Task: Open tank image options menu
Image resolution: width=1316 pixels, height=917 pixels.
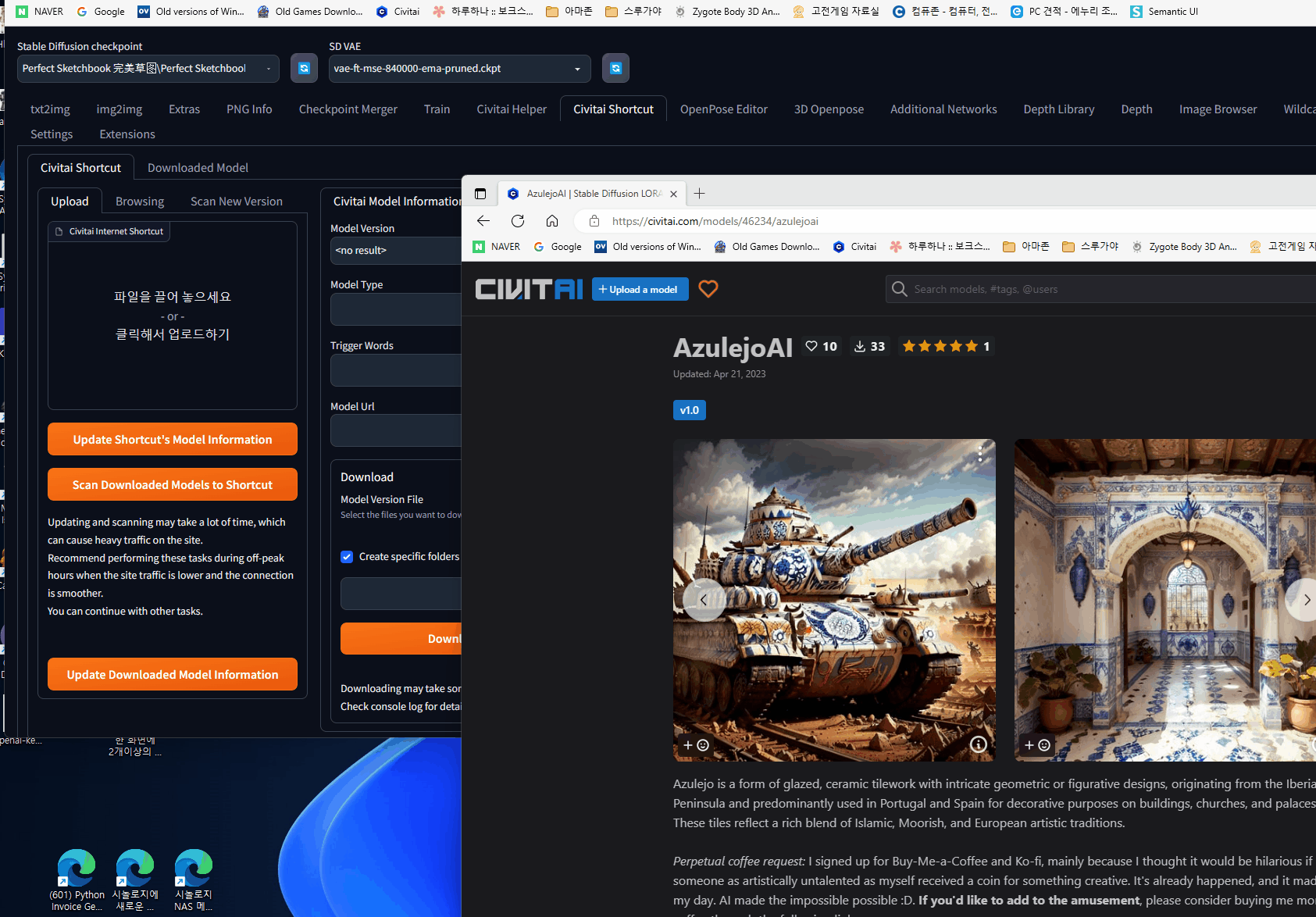Action: 980,453
